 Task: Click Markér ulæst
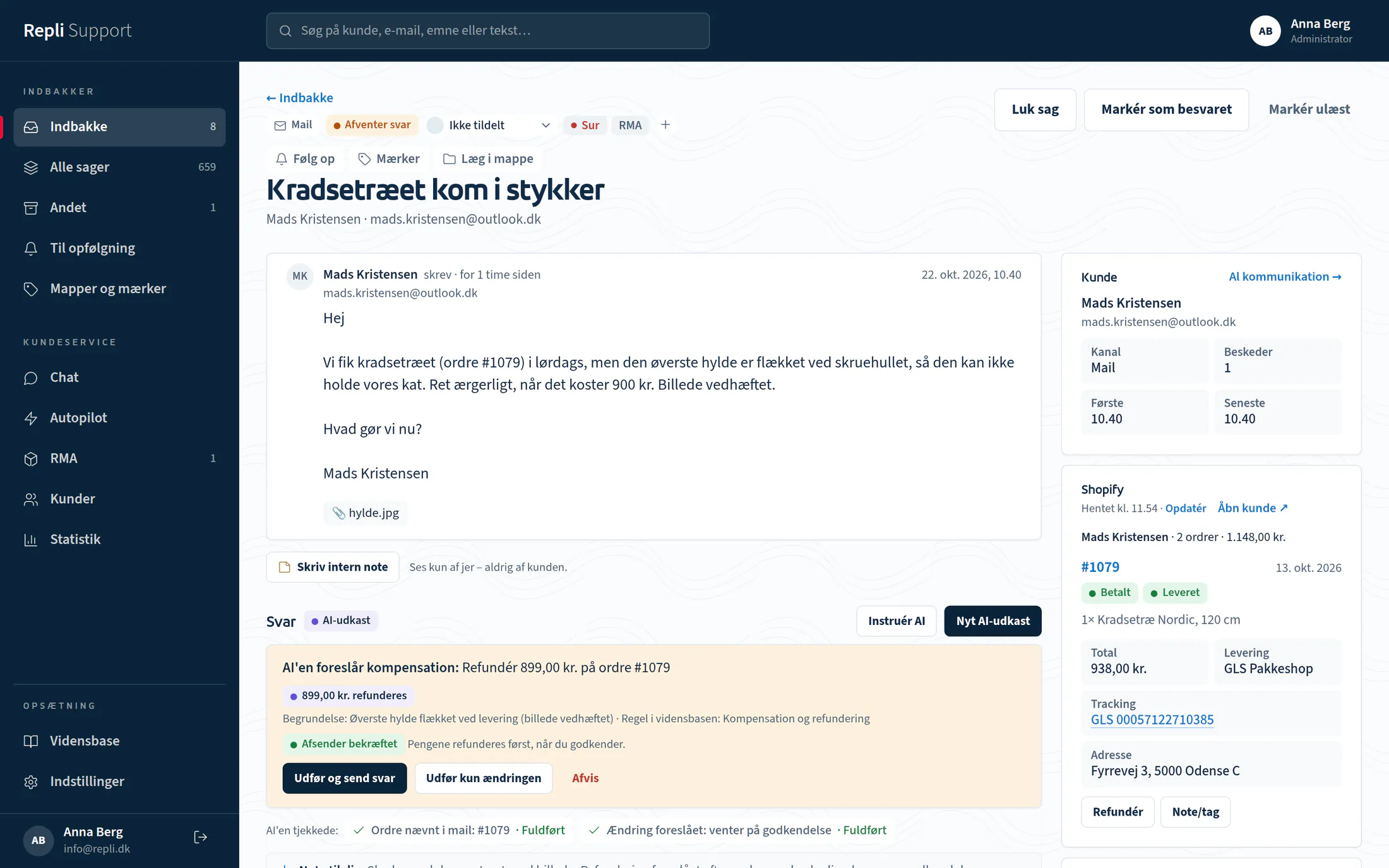point(1309,110)
